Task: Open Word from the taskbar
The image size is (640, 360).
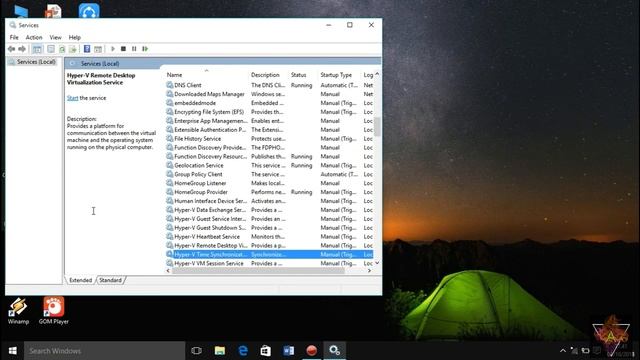Action: click(x=289, y=351)
